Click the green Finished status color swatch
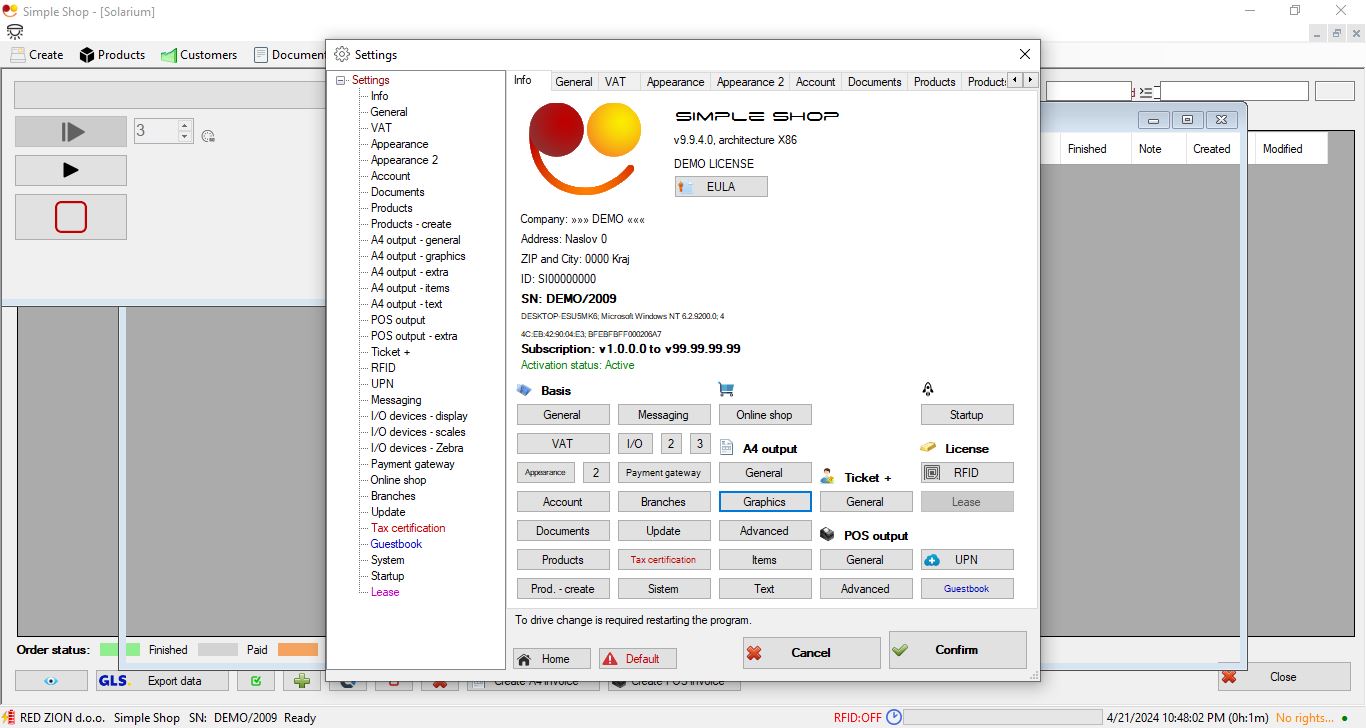The image size is (1366, 728). 120,650
